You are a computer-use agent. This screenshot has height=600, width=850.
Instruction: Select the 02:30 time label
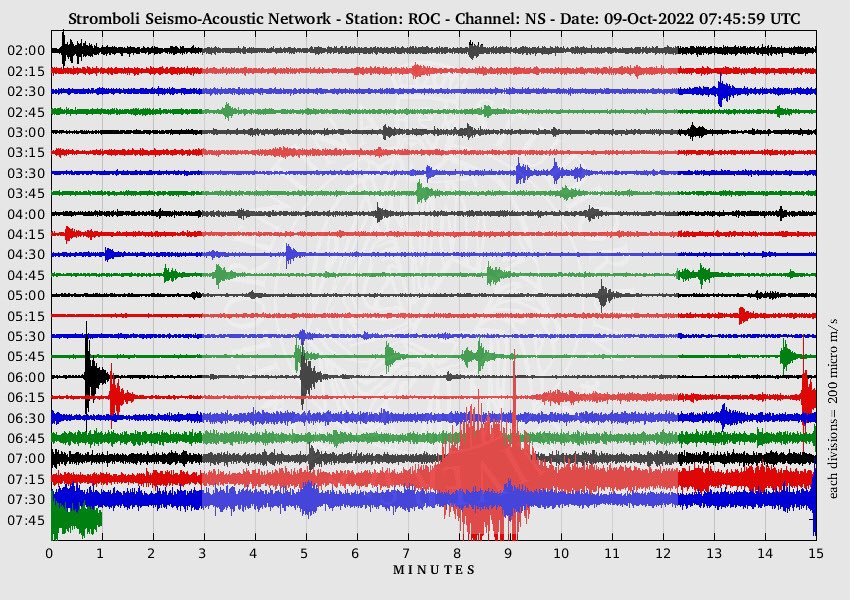(26, 92)
